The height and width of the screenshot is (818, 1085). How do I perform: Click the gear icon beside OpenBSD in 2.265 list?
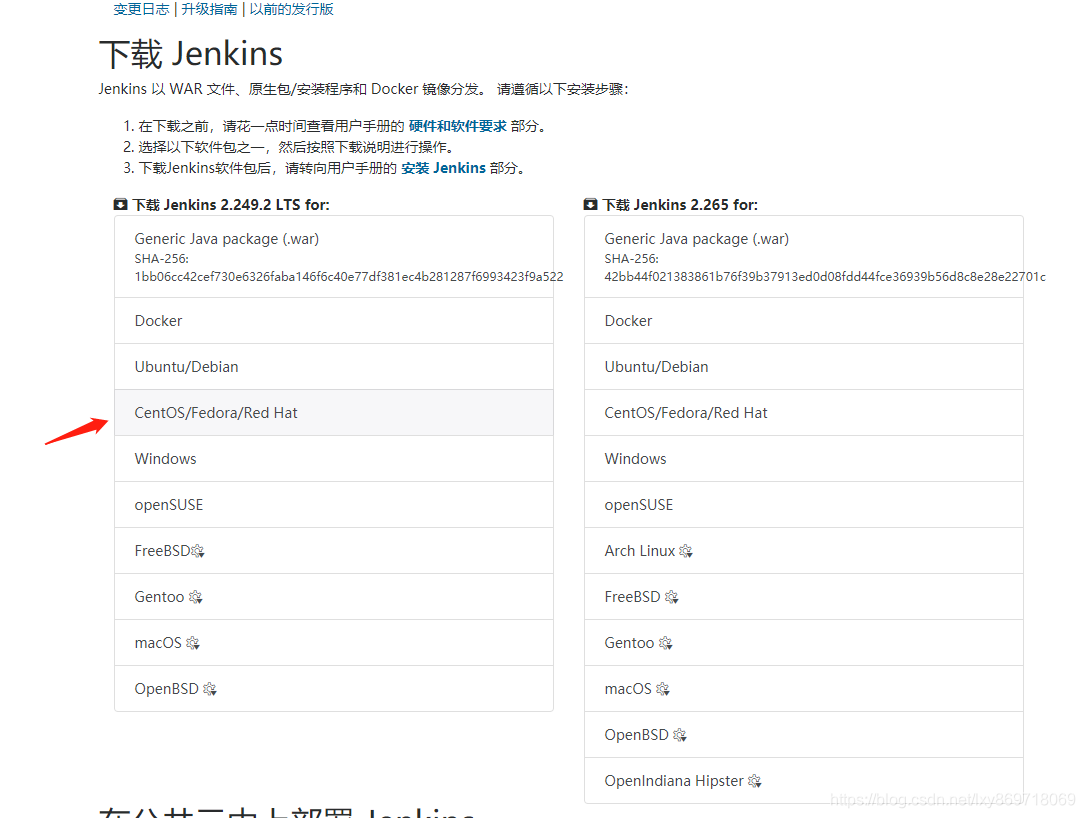(680, 735)
